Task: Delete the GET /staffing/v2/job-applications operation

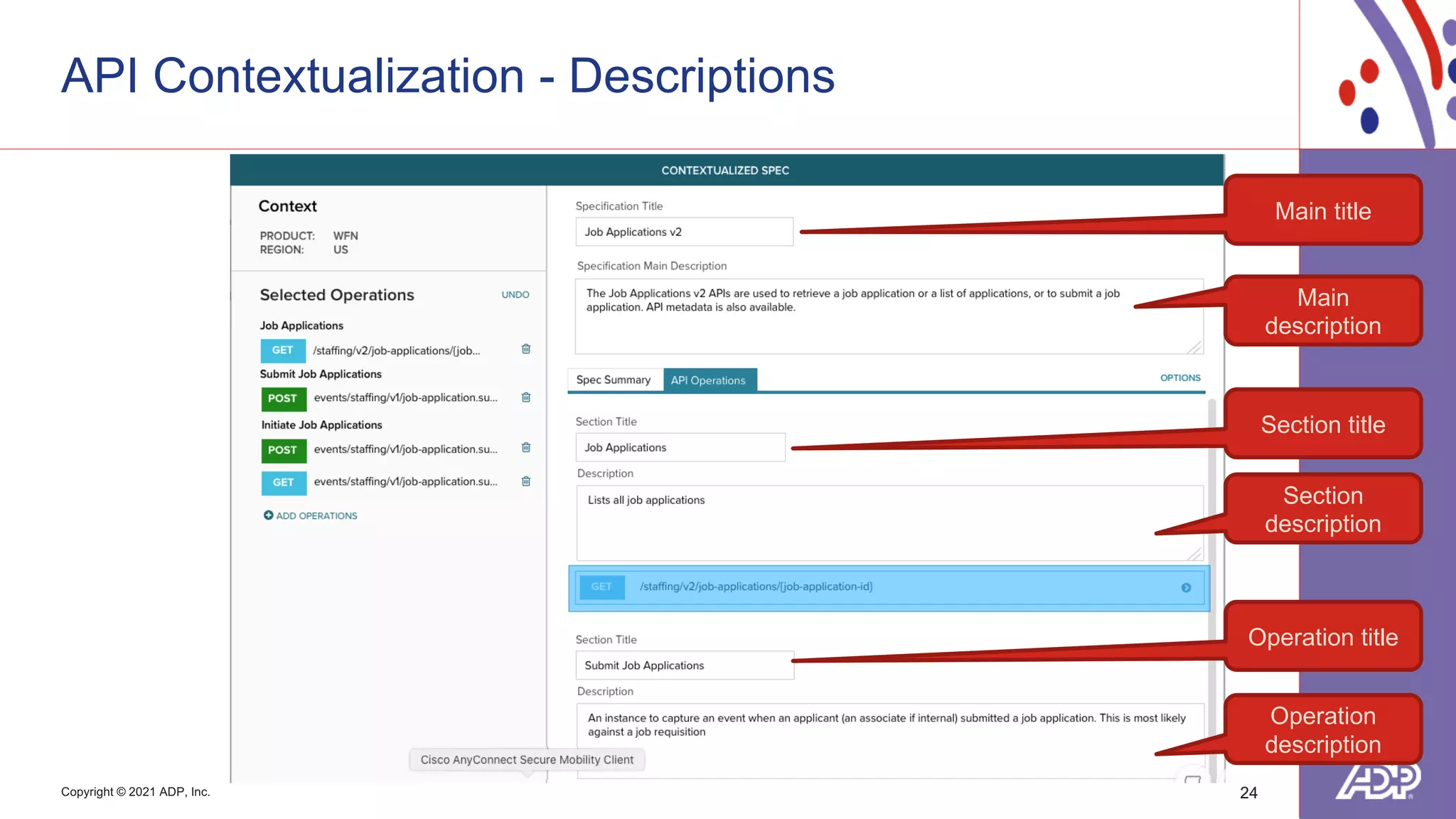Action: pos(526,349)
